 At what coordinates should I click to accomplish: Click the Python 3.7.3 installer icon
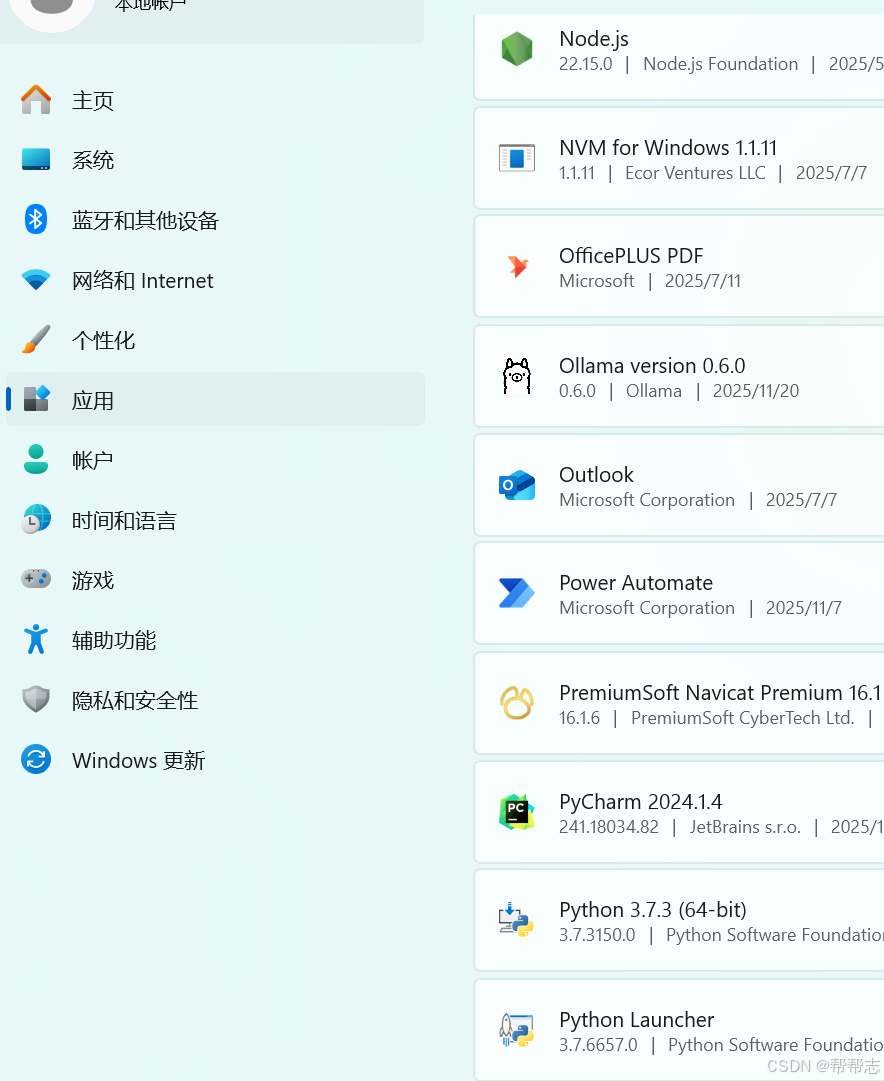(x=516, y=920)
